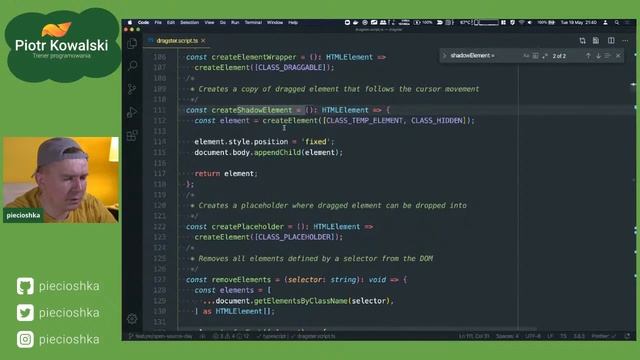Click the 'fixed' string on line 114

[316, 142]
